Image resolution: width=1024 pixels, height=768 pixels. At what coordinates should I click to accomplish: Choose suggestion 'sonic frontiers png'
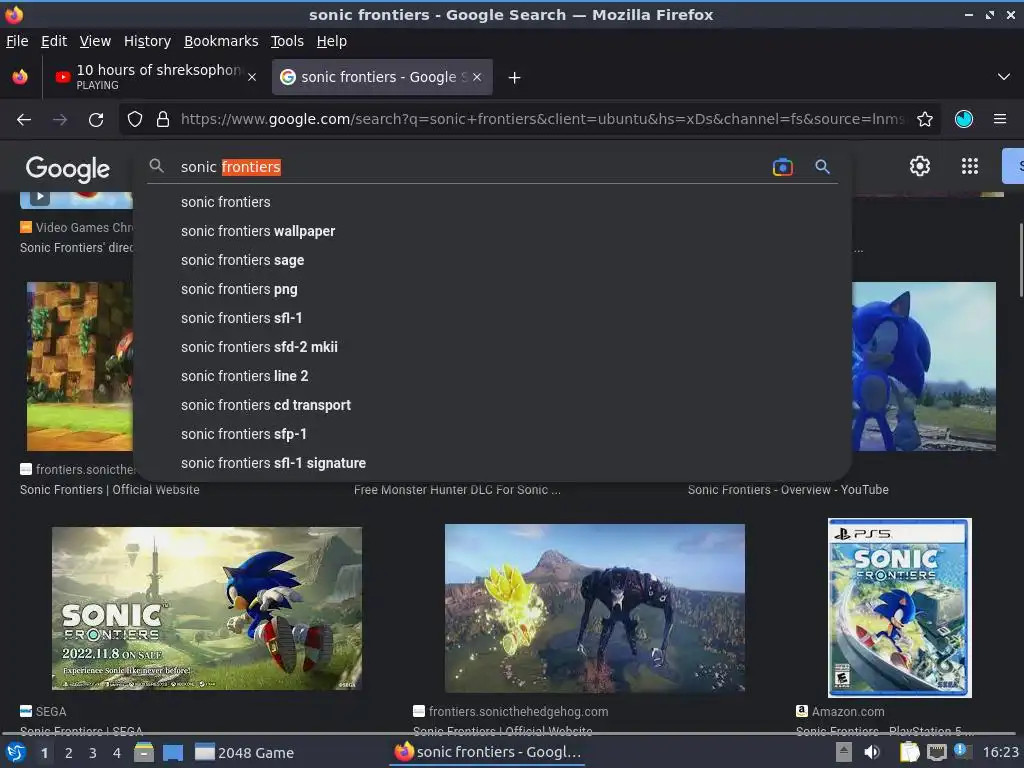tap(492, 289)
